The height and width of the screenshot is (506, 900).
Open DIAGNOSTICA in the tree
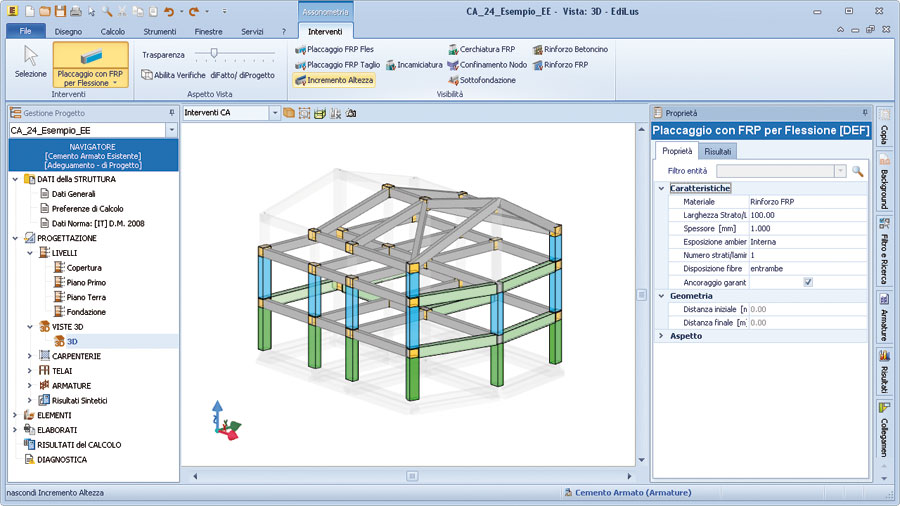coord(62,460)
